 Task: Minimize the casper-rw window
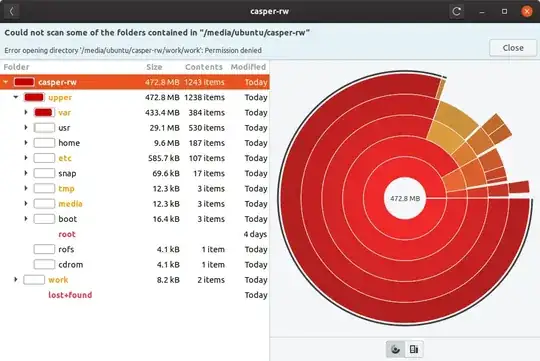tap(482, 12)
